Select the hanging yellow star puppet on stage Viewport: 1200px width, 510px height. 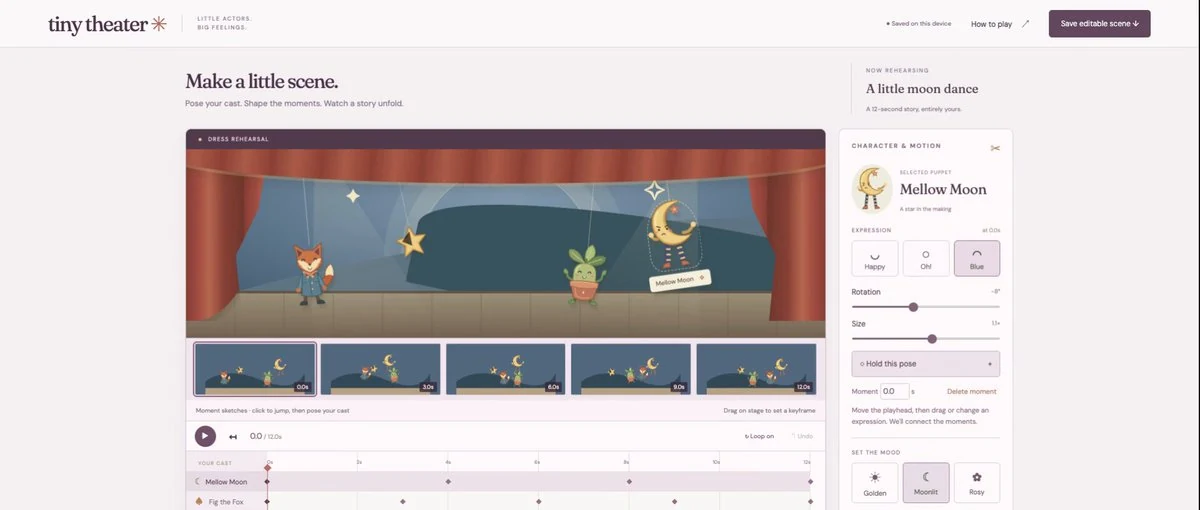[412, 241]
